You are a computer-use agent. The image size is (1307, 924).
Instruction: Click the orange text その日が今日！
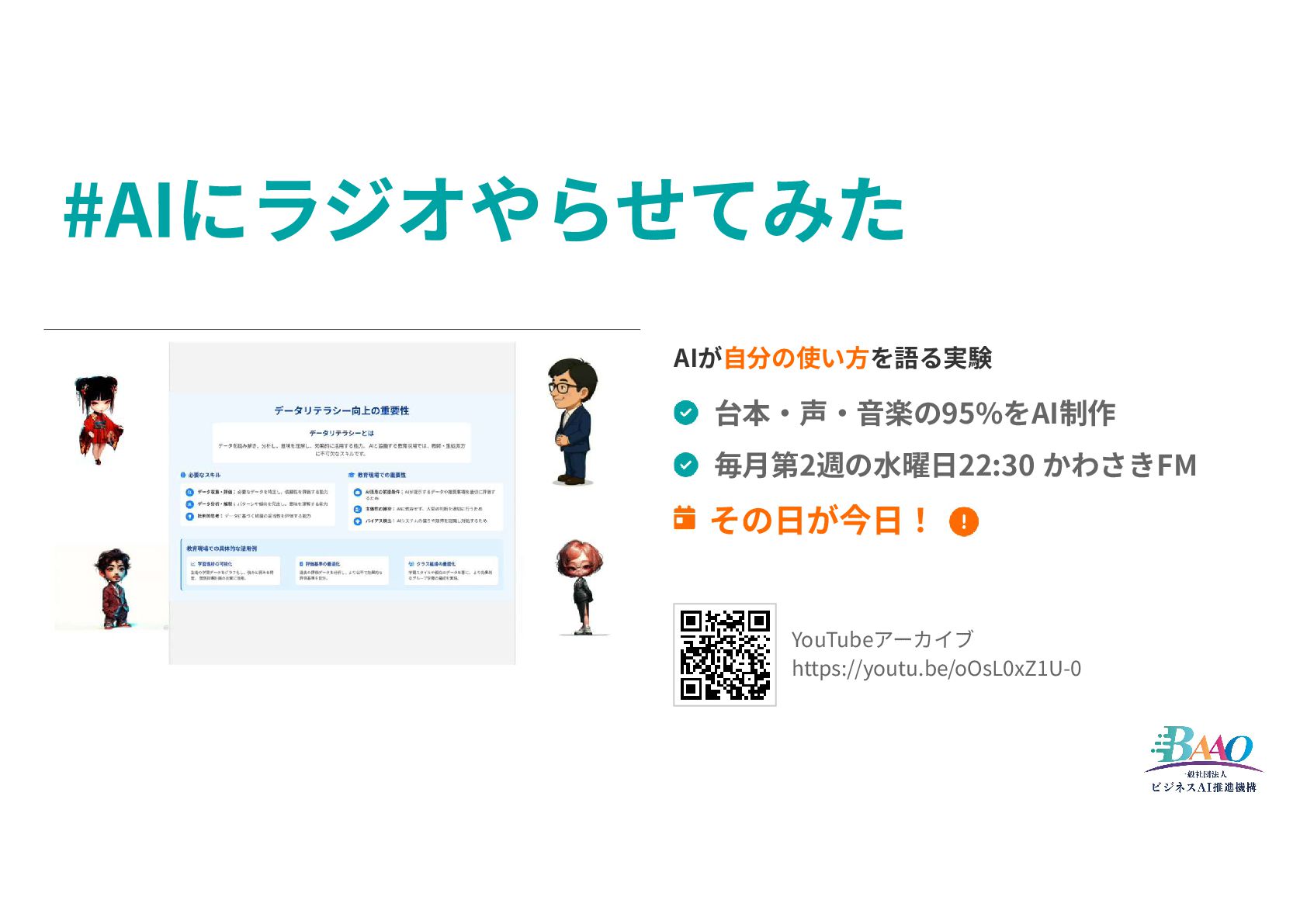819,520
